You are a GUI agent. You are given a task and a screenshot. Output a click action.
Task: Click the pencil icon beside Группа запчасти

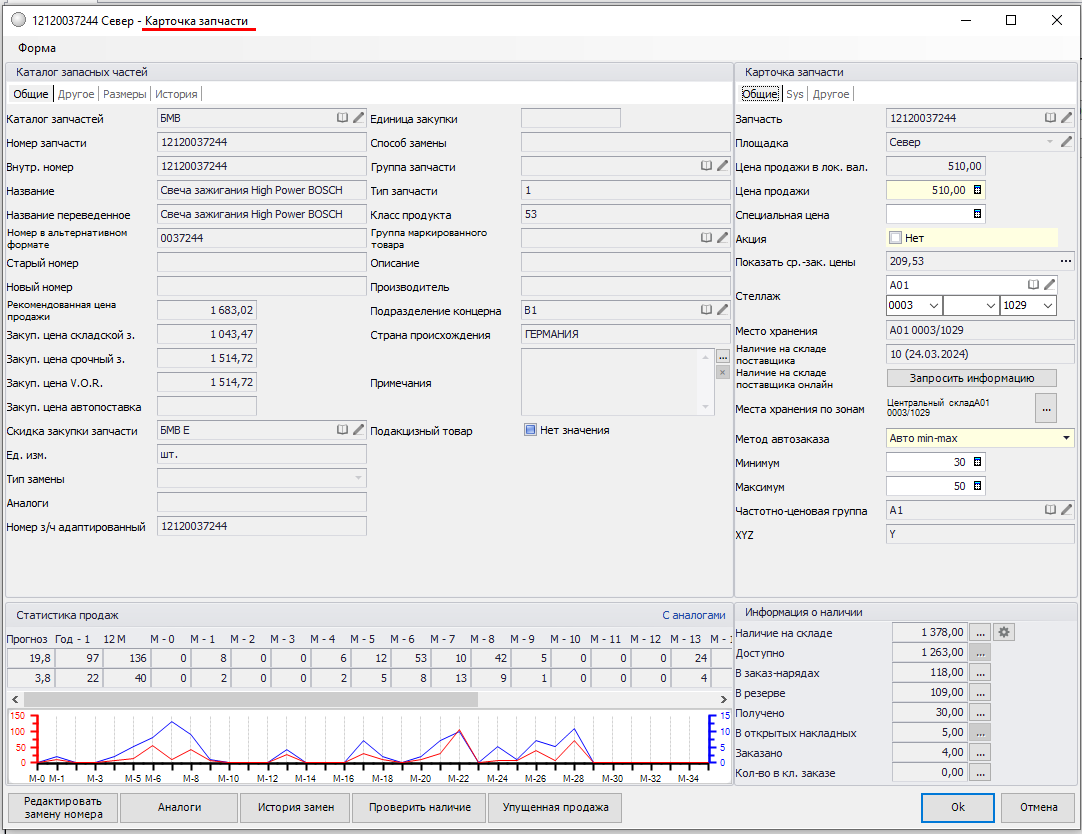coord(722,166)
